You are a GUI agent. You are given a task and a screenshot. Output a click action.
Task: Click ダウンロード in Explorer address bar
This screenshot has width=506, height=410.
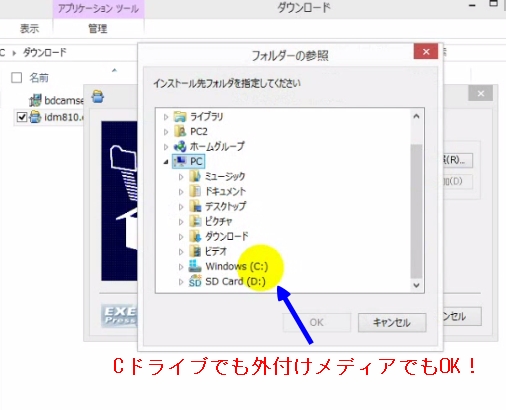click(45, 52)
